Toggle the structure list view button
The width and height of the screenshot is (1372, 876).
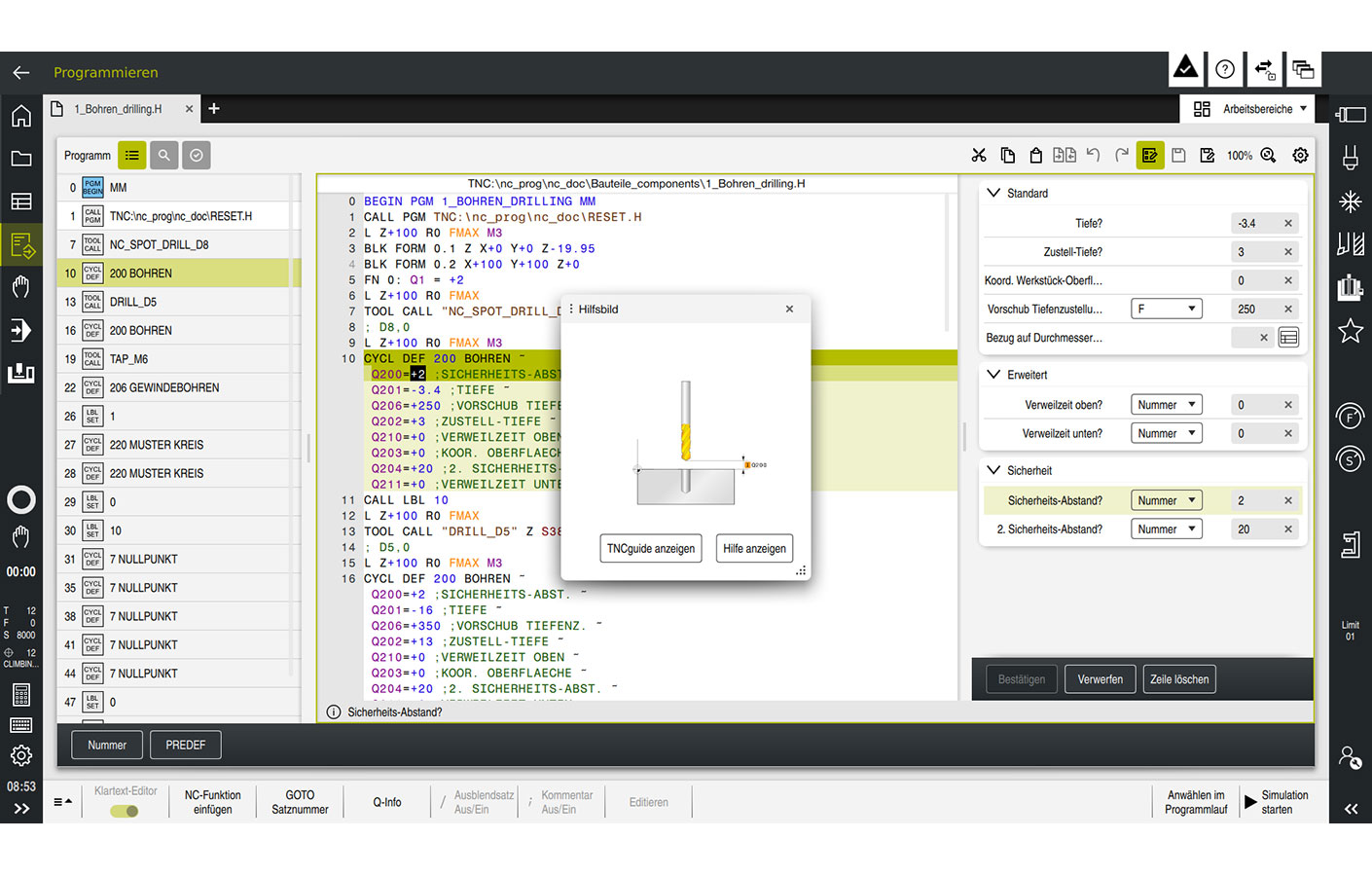tap(132, 156)
